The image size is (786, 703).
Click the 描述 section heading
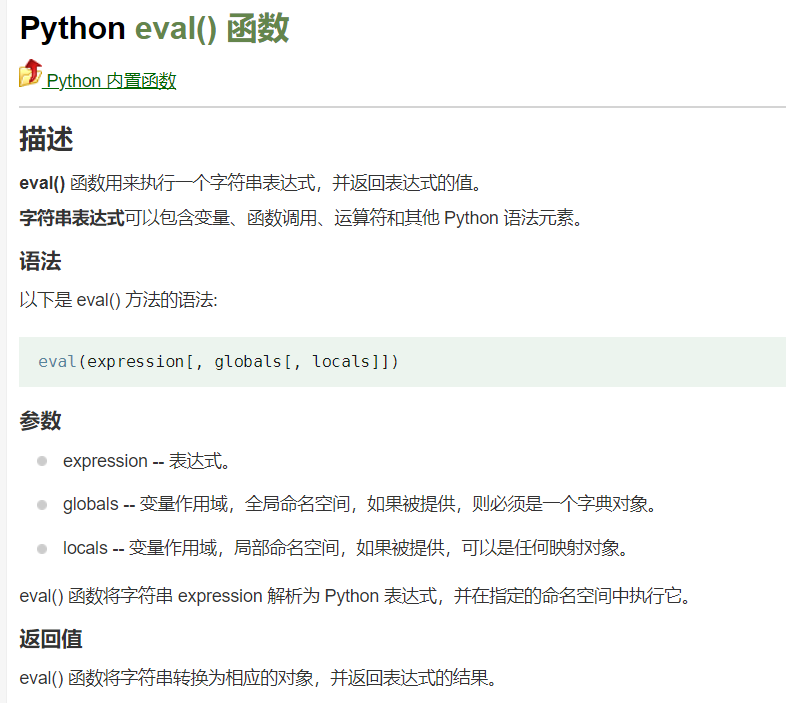[x=46, y=140]
